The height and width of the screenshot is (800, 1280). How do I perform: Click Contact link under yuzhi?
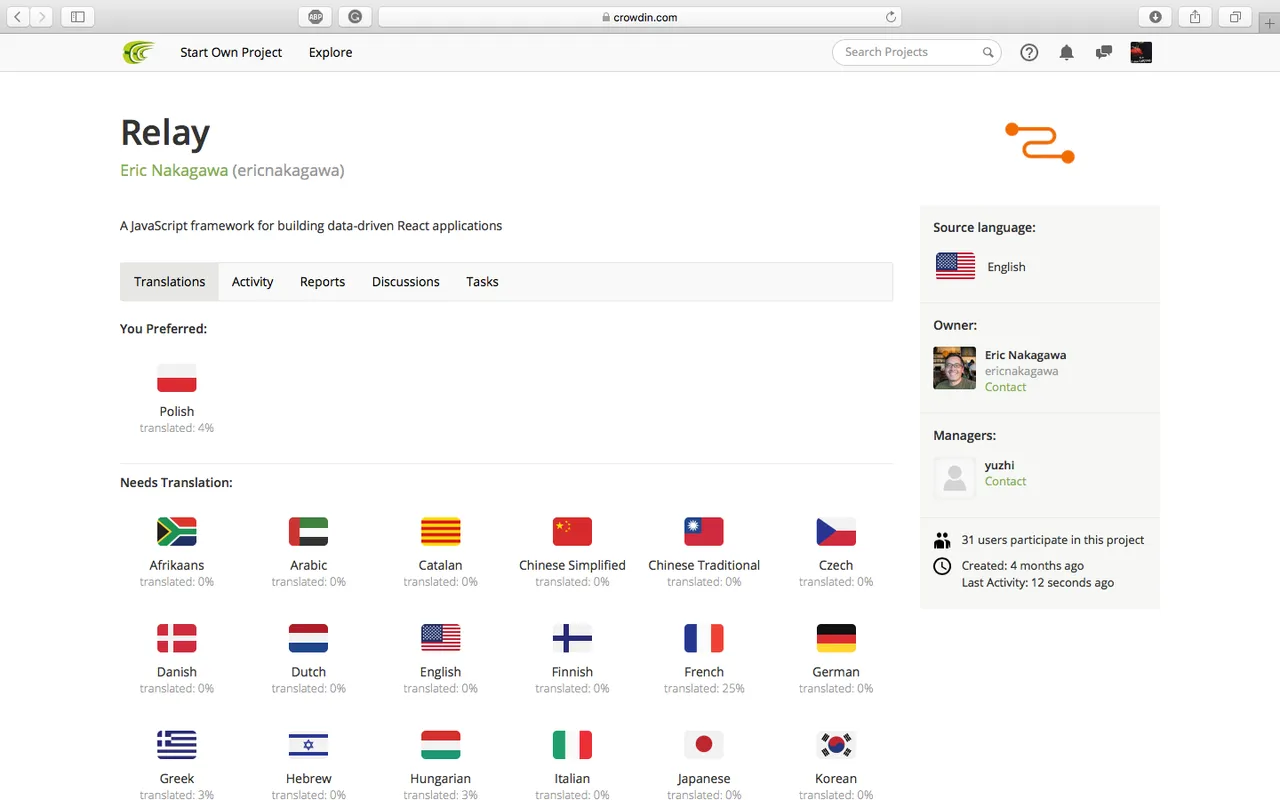point(1005,481)
